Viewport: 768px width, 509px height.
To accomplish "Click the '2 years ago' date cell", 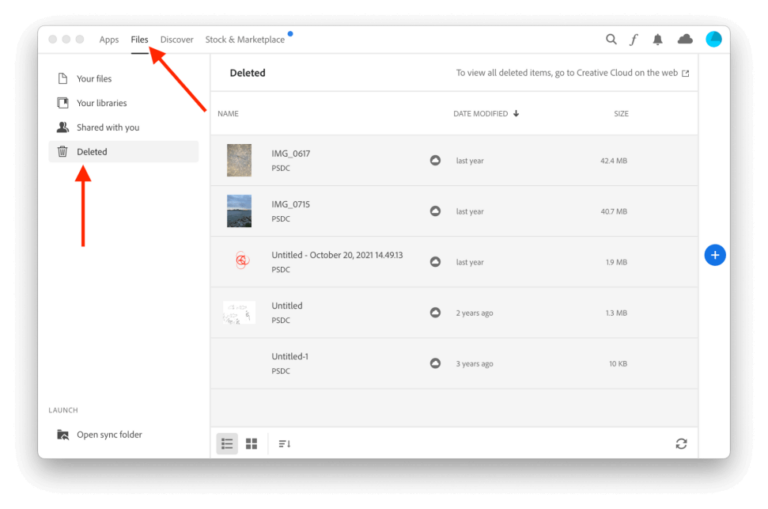I will tap(474, 313).
